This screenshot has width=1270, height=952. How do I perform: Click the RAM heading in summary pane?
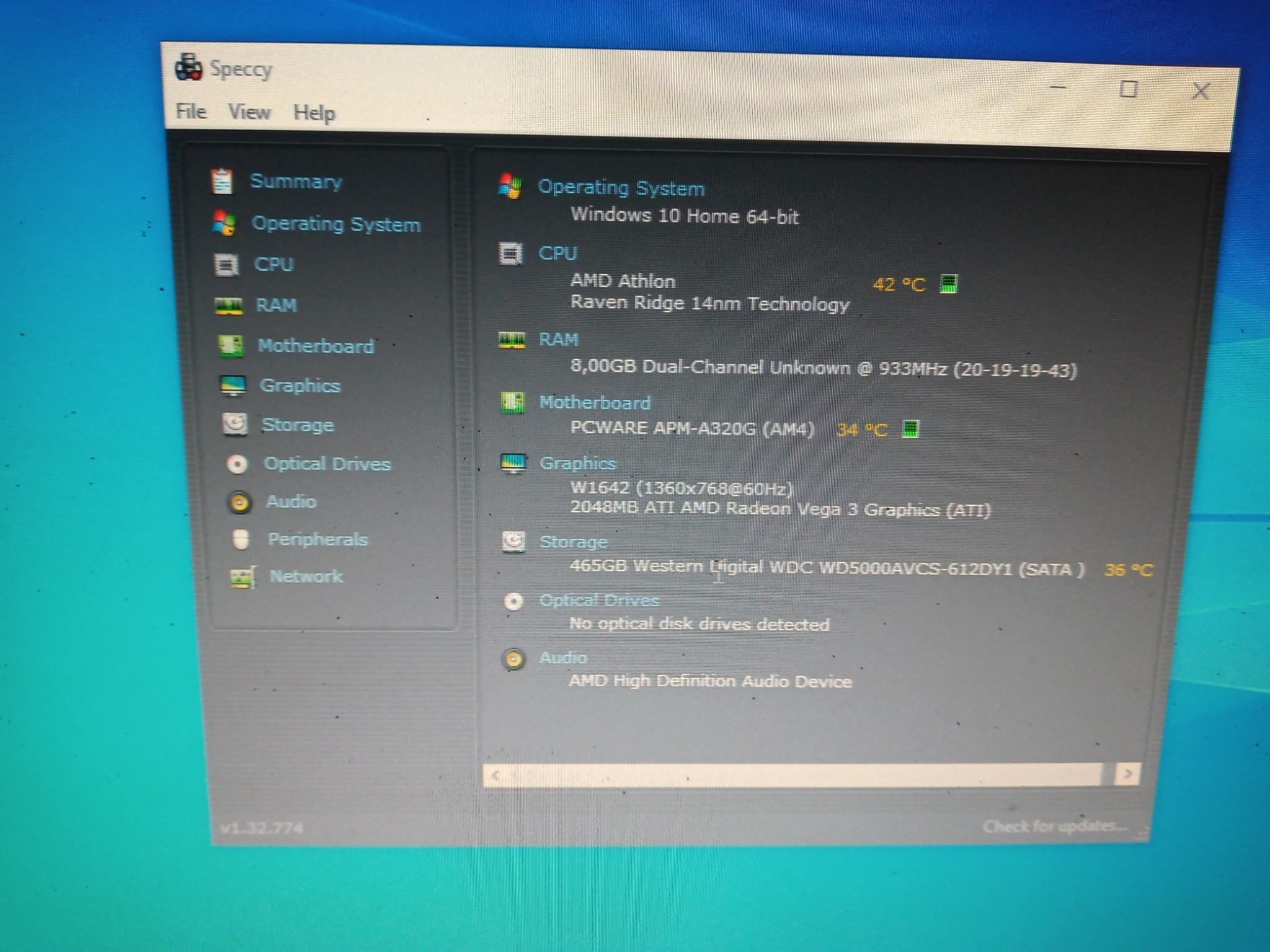(559, 340)
